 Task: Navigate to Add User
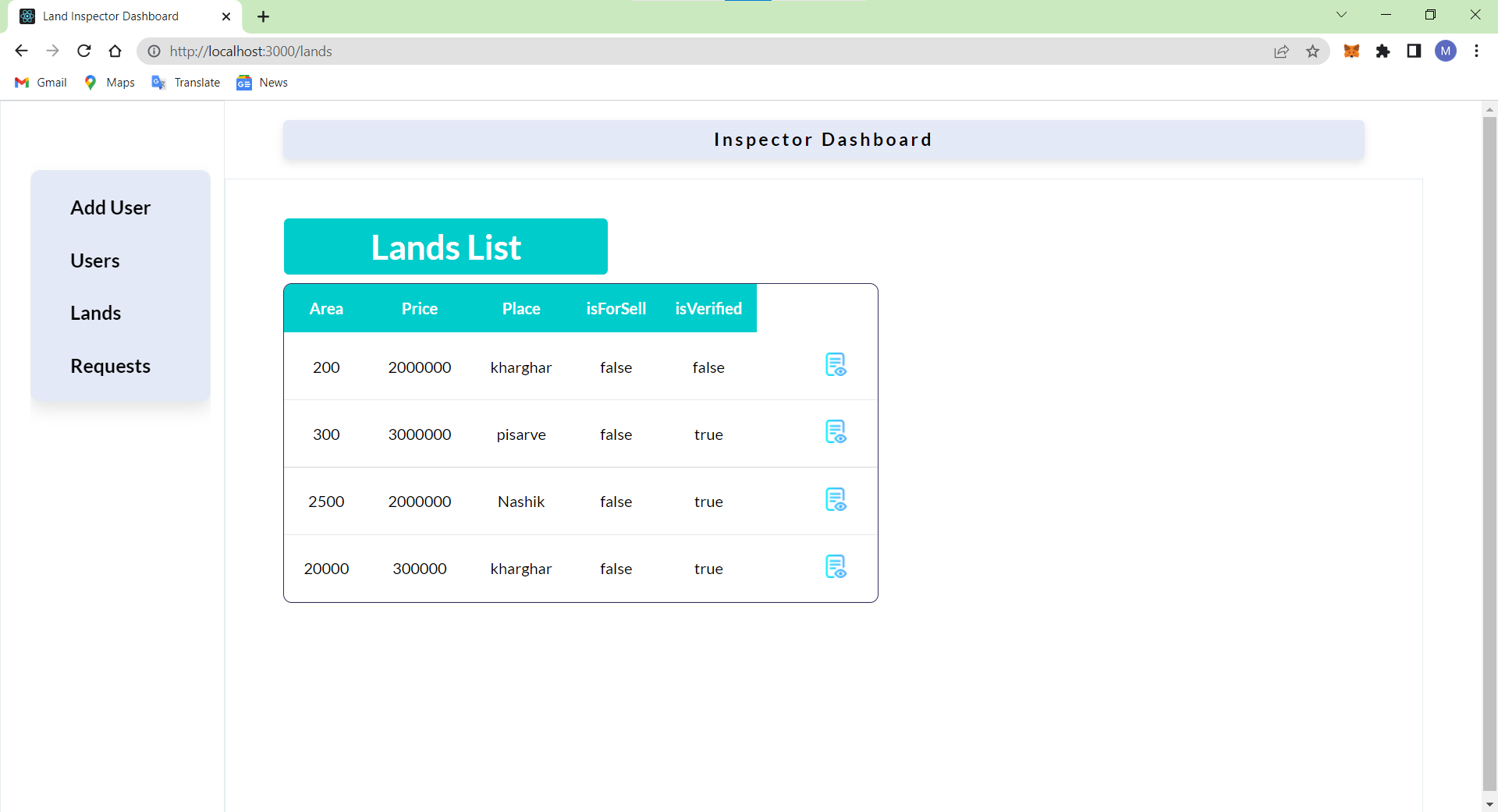tap(110, 207)
